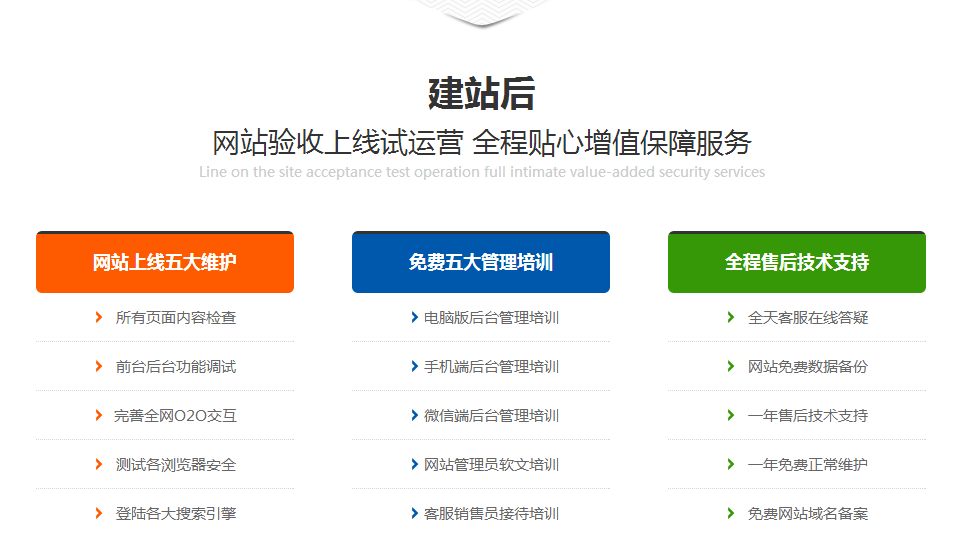Click green arrow beside 免费网站域名备案
The height and width of the screenshot is (536, 969).
731,514
